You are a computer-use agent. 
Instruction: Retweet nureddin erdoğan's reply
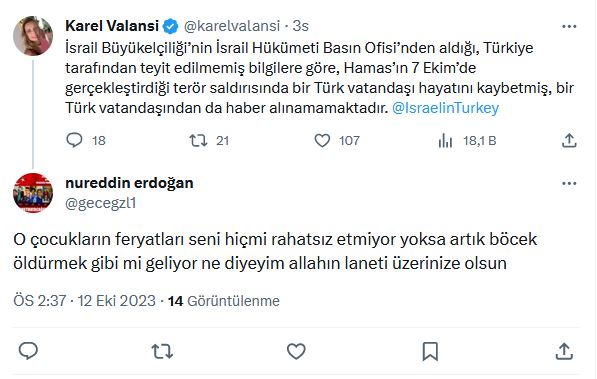point(162,351)
